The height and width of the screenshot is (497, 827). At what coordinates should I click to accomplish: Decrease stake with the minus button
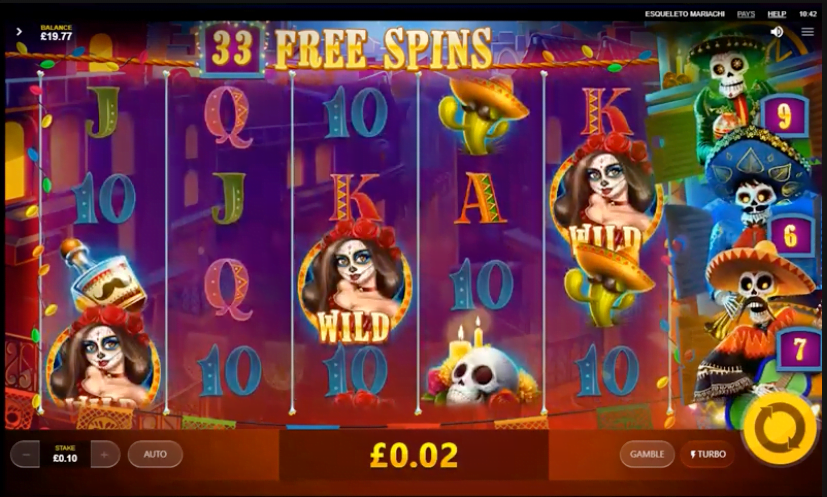(x=26, y=454)
